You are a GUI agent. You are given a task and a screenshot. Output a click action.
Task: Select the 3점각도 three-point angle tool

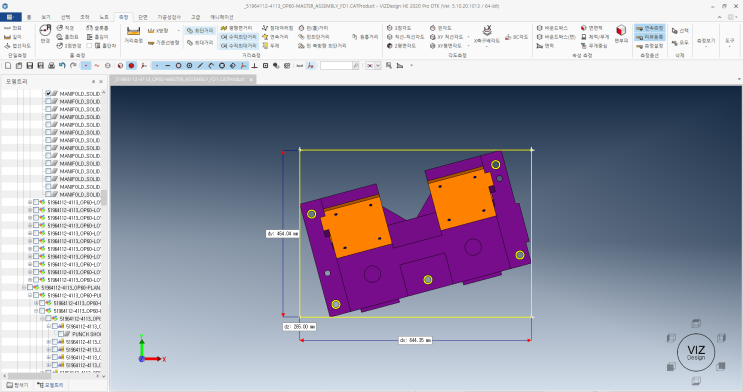pyautogui.click(x=399, y=28)
